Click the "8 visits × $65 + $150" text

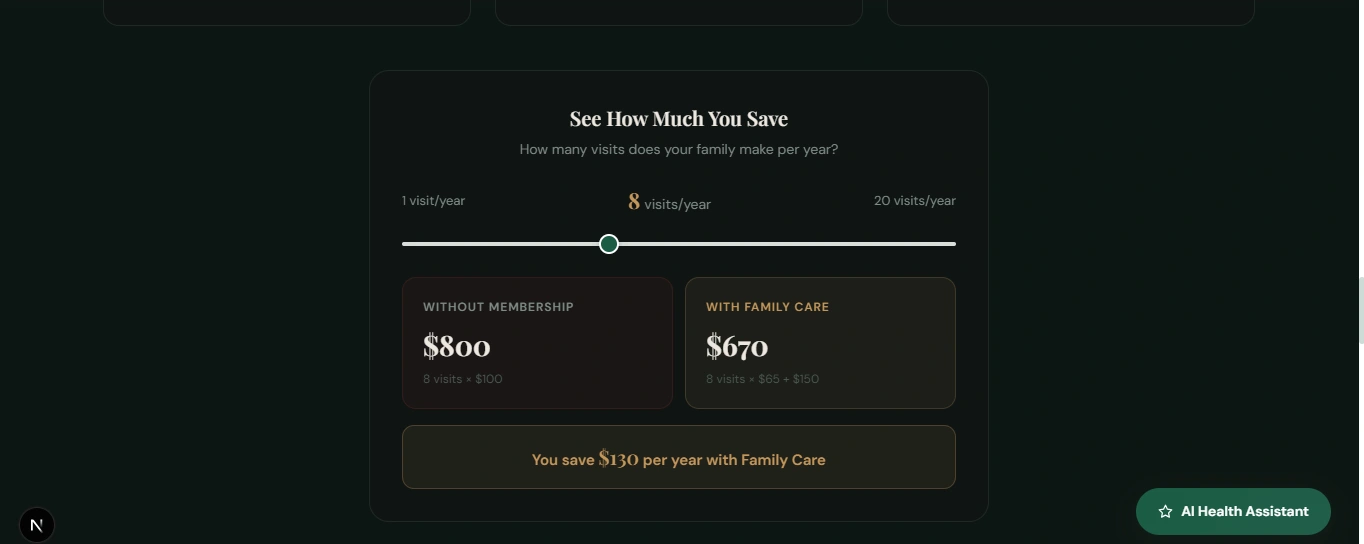tap(762, 379)
